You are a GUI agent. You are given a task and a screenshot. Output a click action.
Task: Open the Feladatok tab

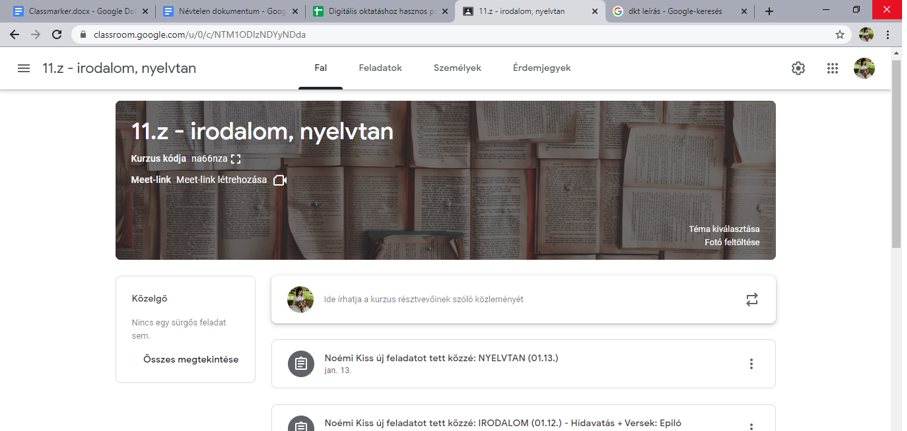tap(380, 68)
